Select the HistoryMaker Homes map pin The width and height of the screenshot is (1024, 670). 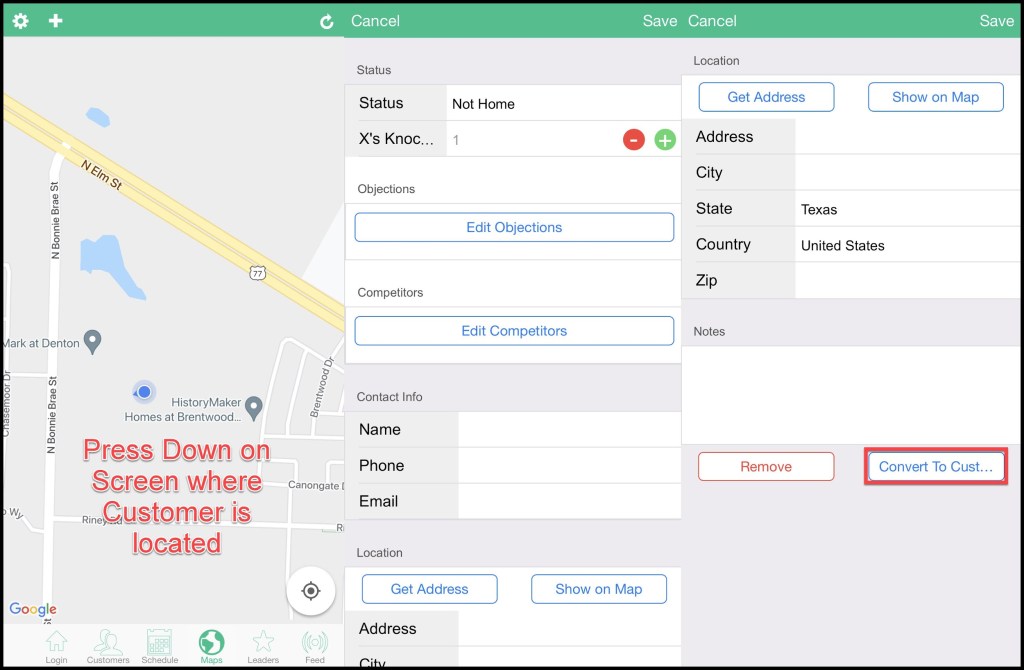pos(254,406)
